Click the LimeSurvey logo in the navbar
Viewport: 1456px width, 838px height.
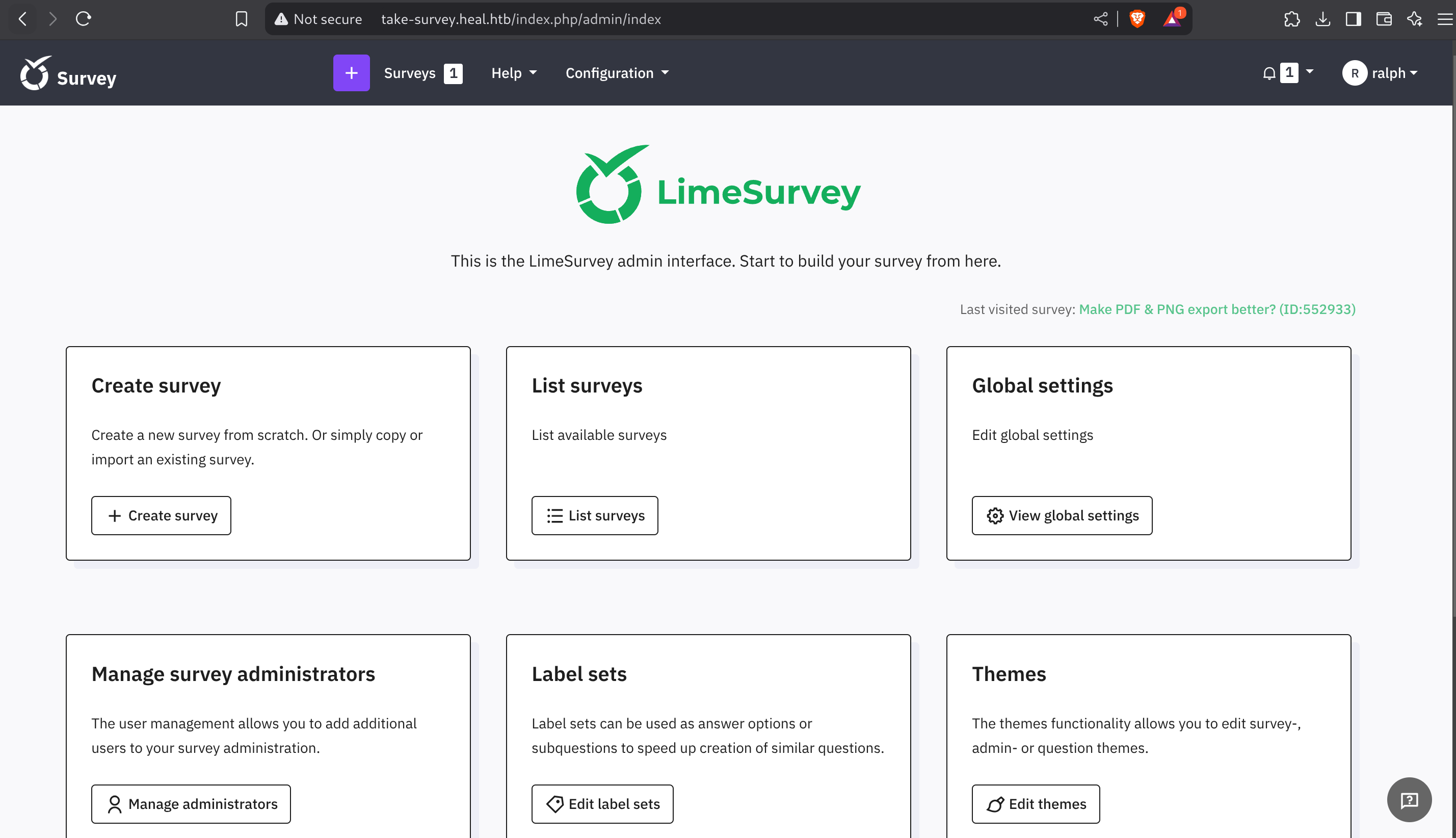point(67,73)
